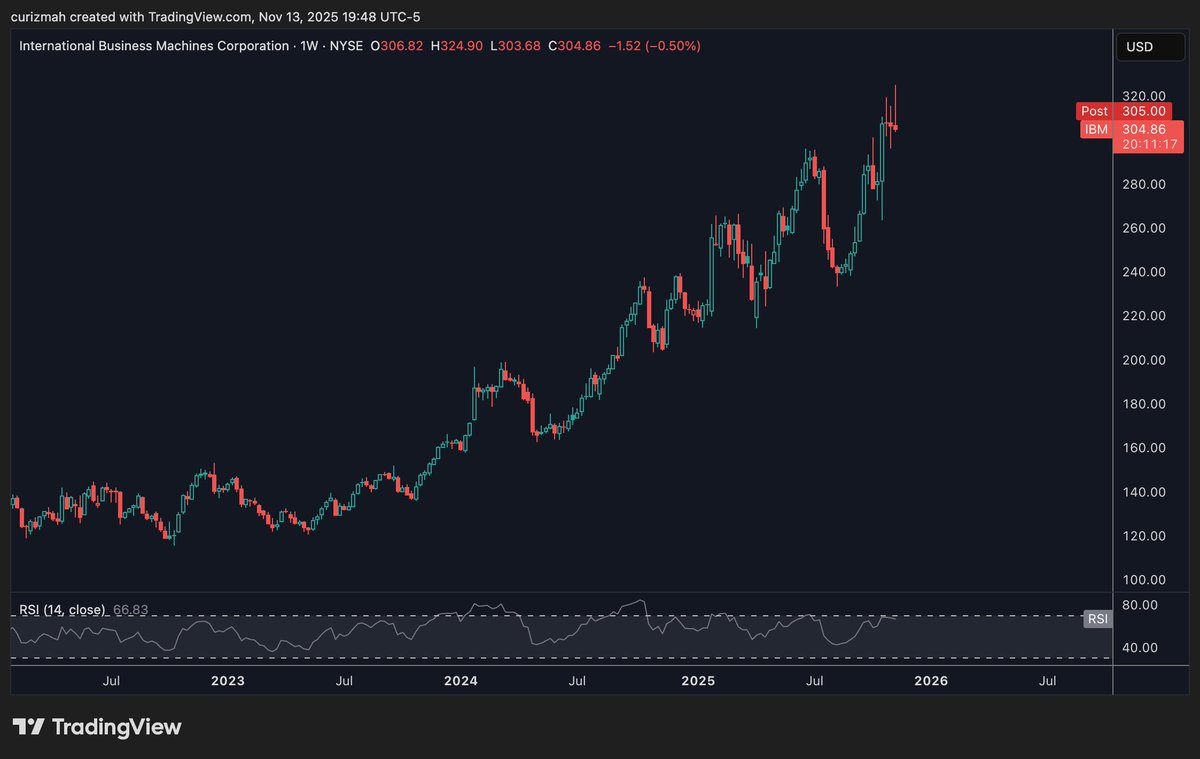
Task: Click the 160.00 price axis label
Action: point(1146,448)
